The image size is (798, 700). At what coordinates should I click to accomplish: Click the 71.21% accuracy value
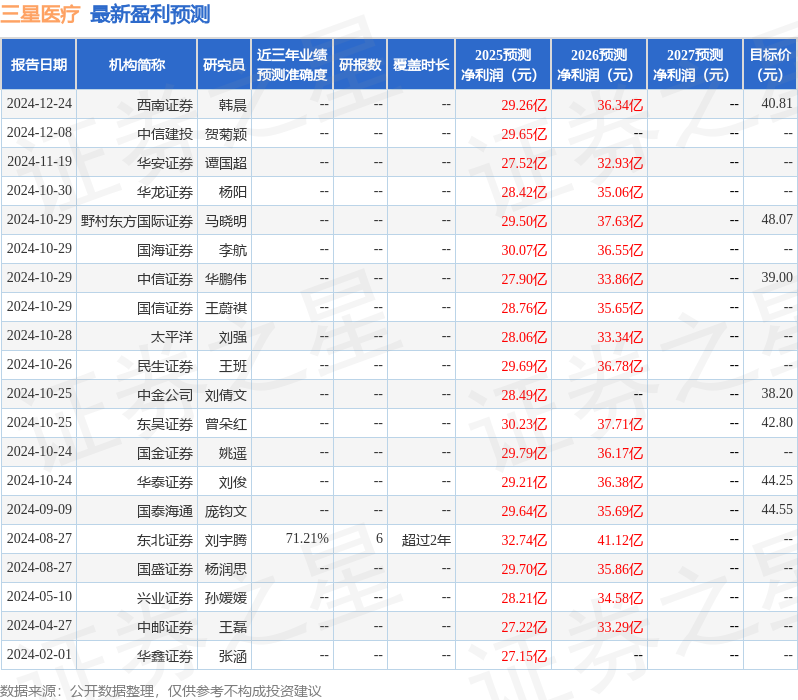[x=307, y=539]
